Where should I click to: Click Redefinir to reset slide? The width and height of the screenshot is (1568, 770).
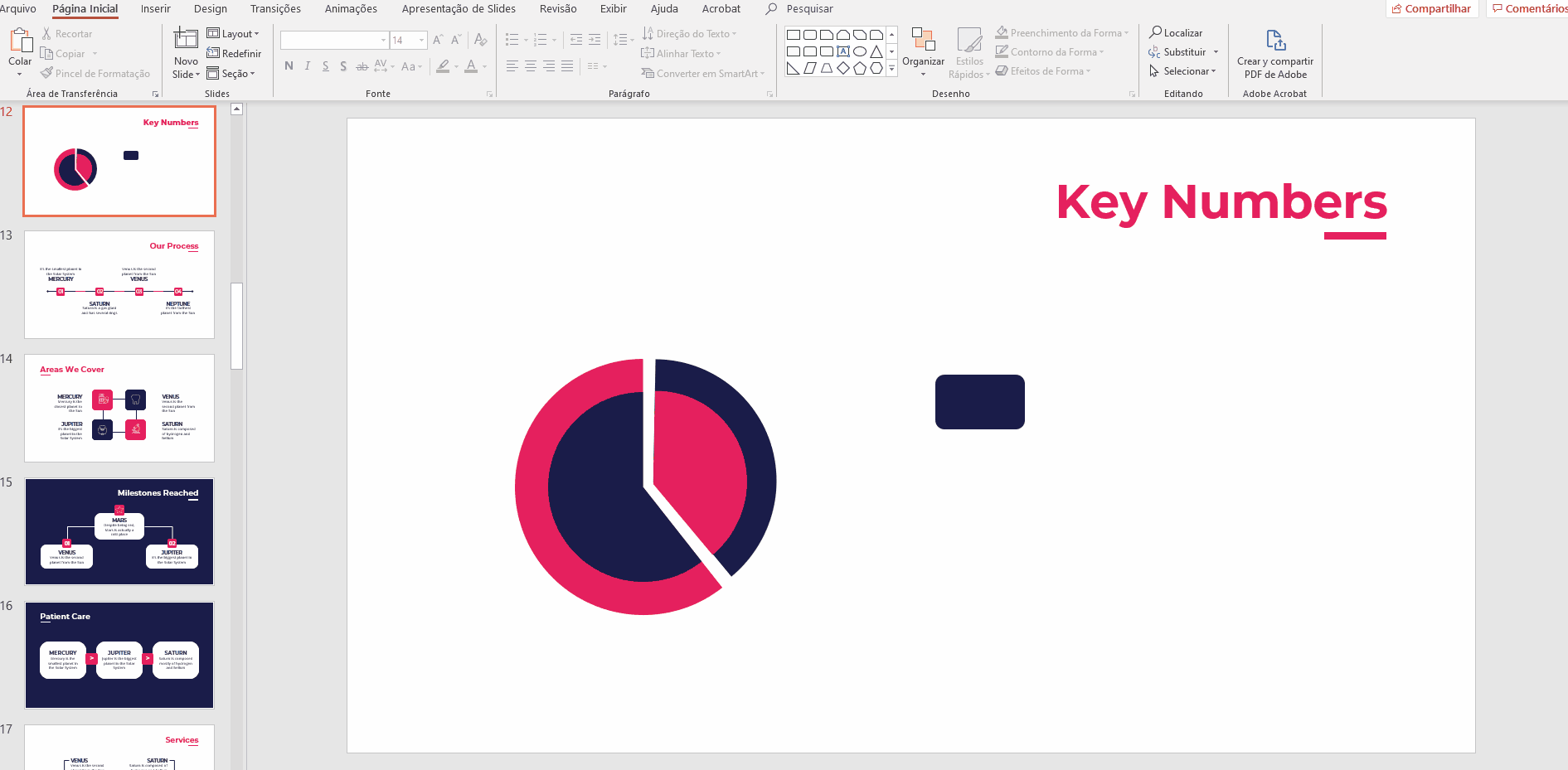click(x=234, y=54)
